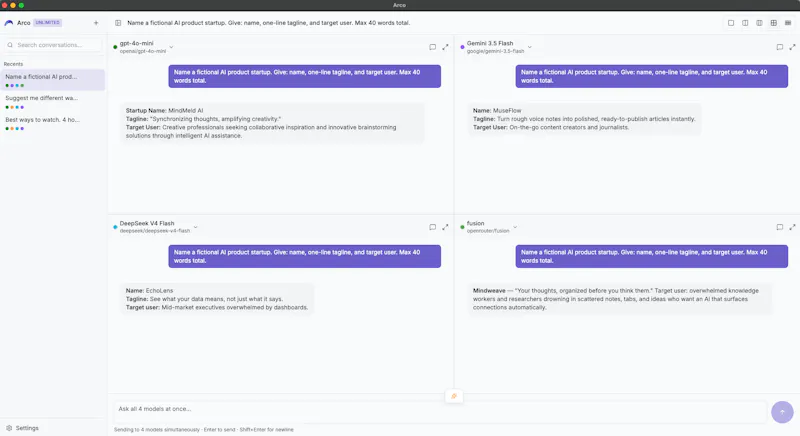Click the Mindweave response text

point(619,299)
